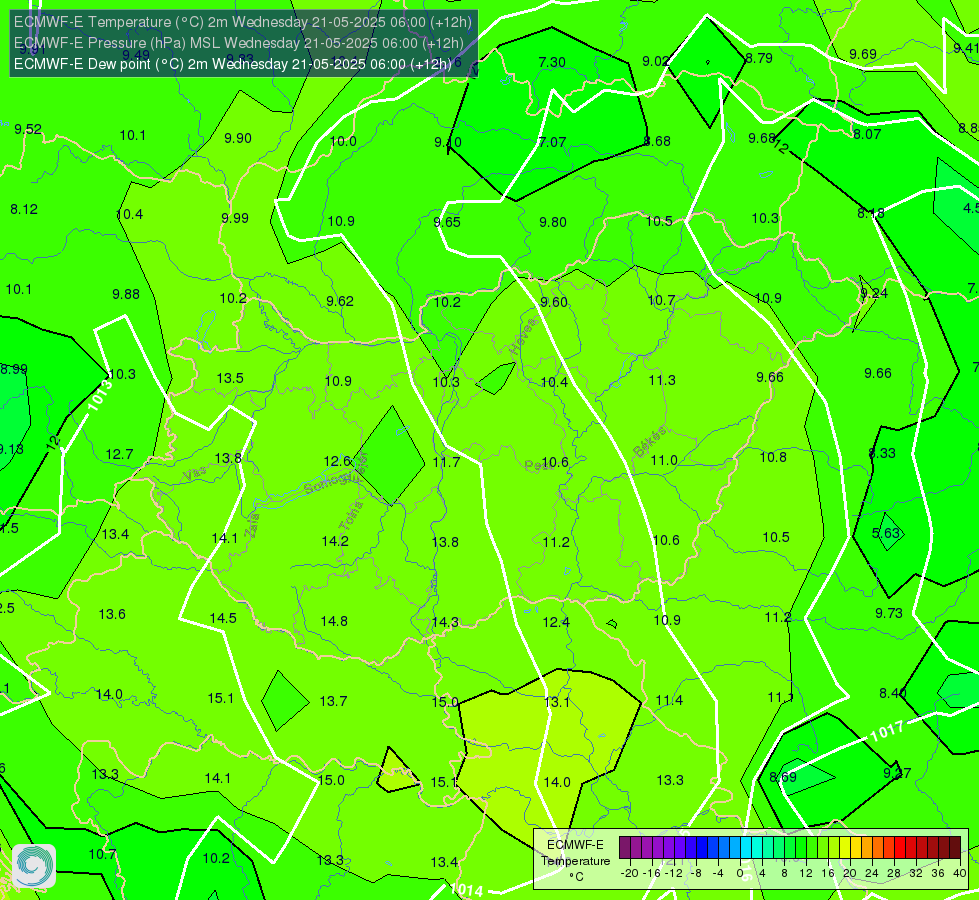Click the 12.4 temperature value
979x900 pixels.
556,622
